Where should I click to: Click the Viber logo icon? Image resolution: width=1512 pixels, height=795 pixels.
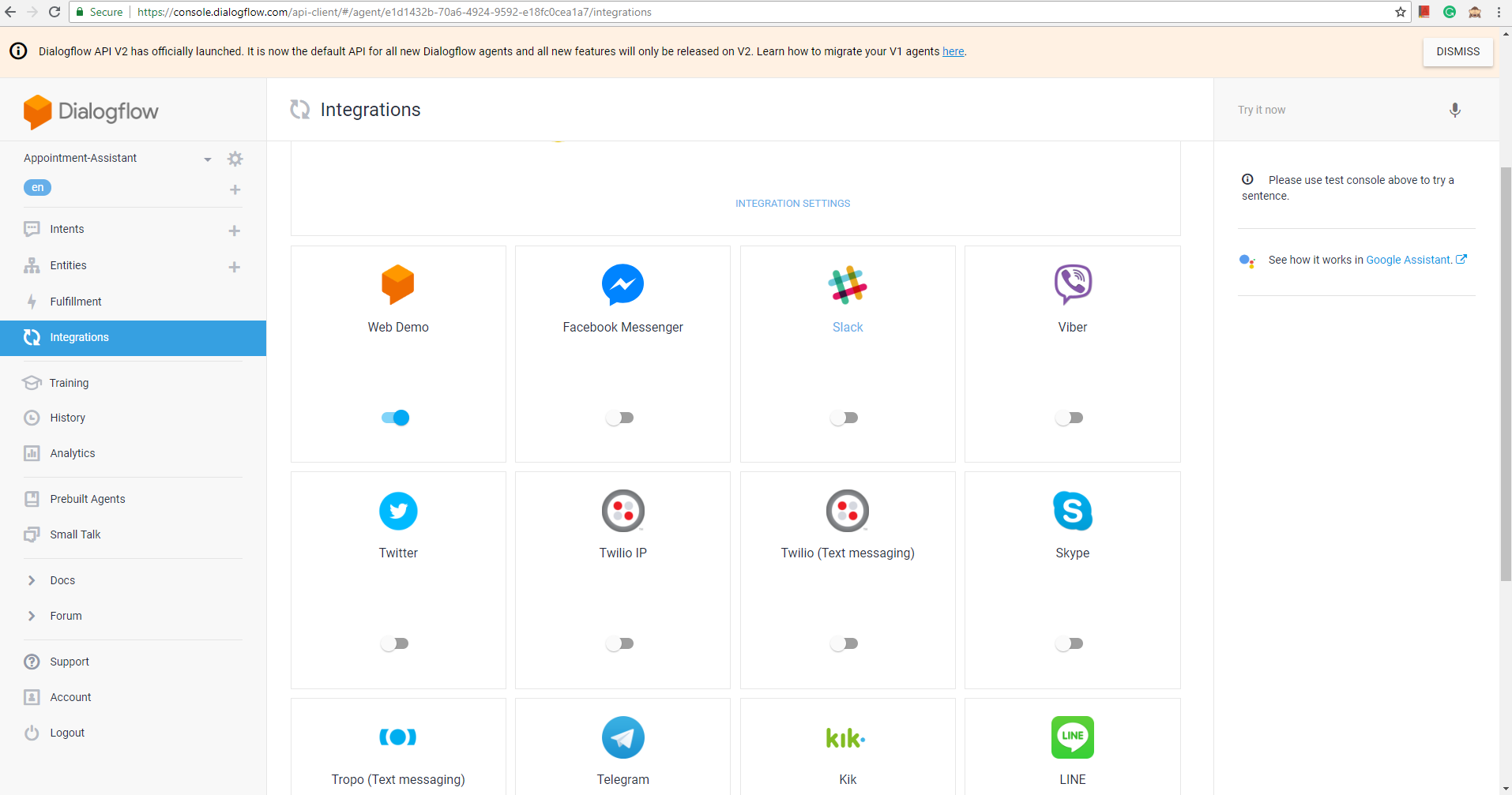pyautogui.click(x=1073, y=284)
